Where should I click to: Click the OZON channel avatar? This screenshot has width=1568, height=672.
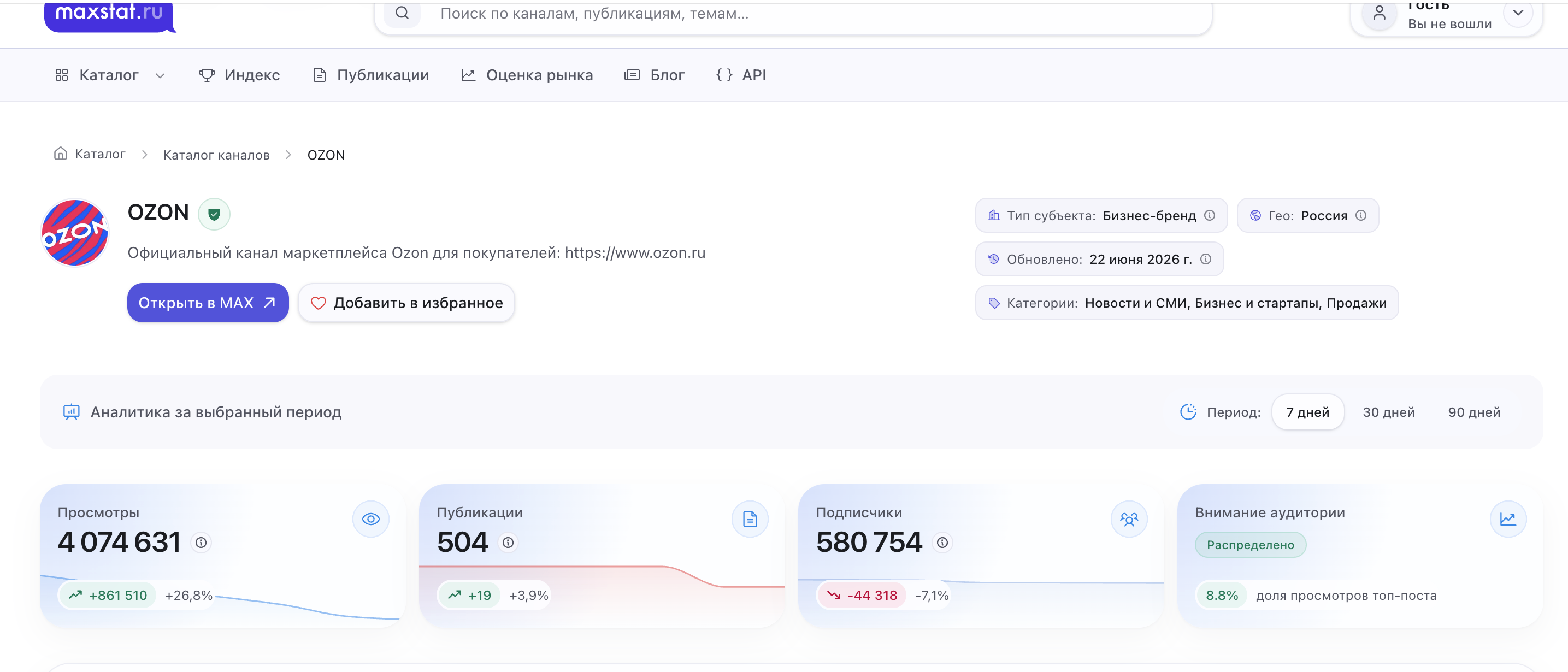75,233
